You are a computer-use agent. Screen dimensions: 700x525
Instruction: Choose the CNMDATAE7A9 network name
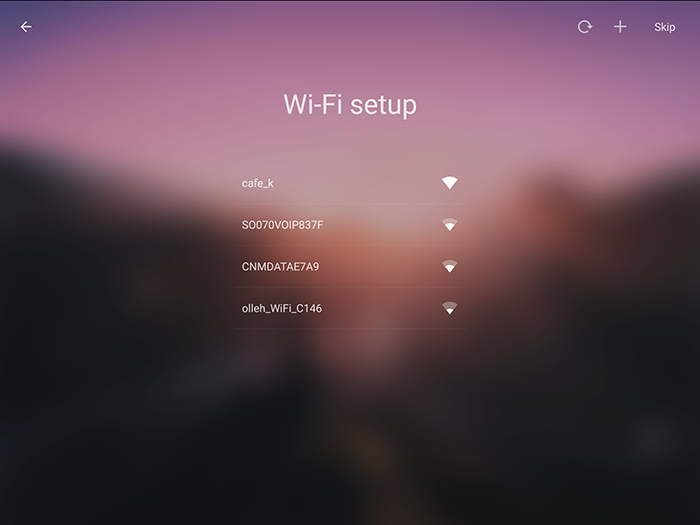coord(280,267)
